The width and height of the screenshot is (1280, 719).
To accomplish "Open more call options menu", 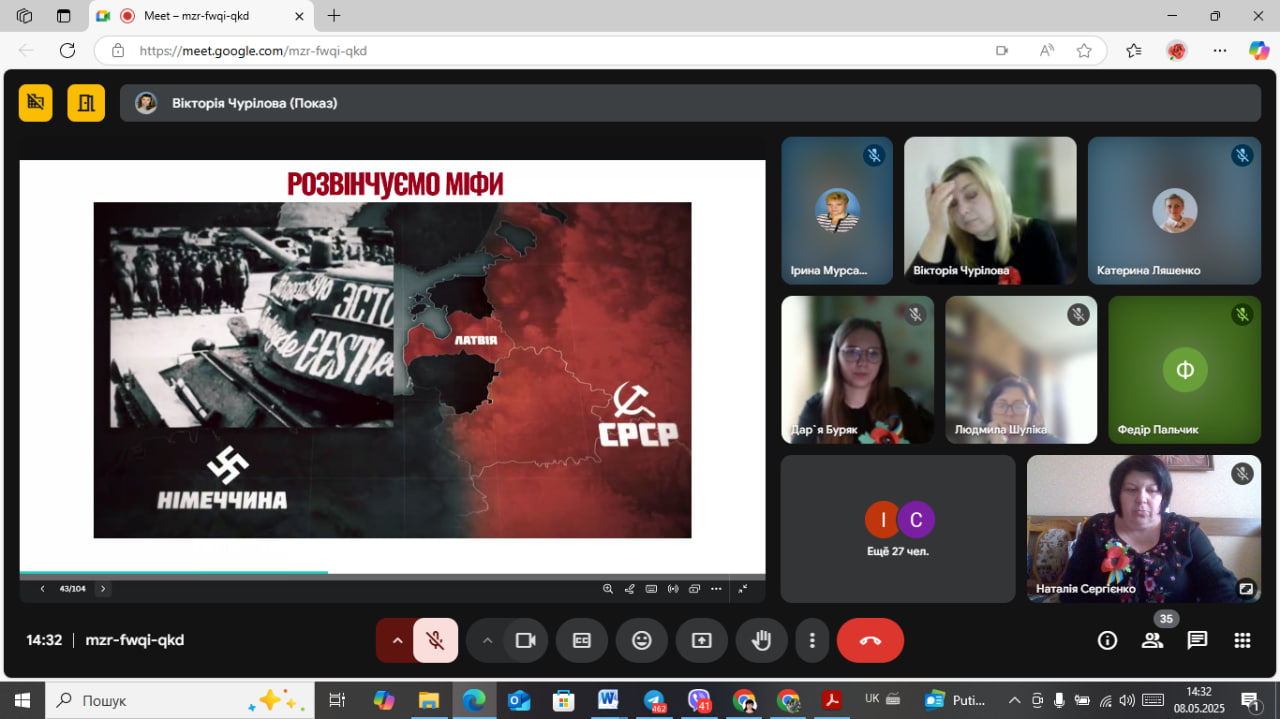I will point(813,641).
